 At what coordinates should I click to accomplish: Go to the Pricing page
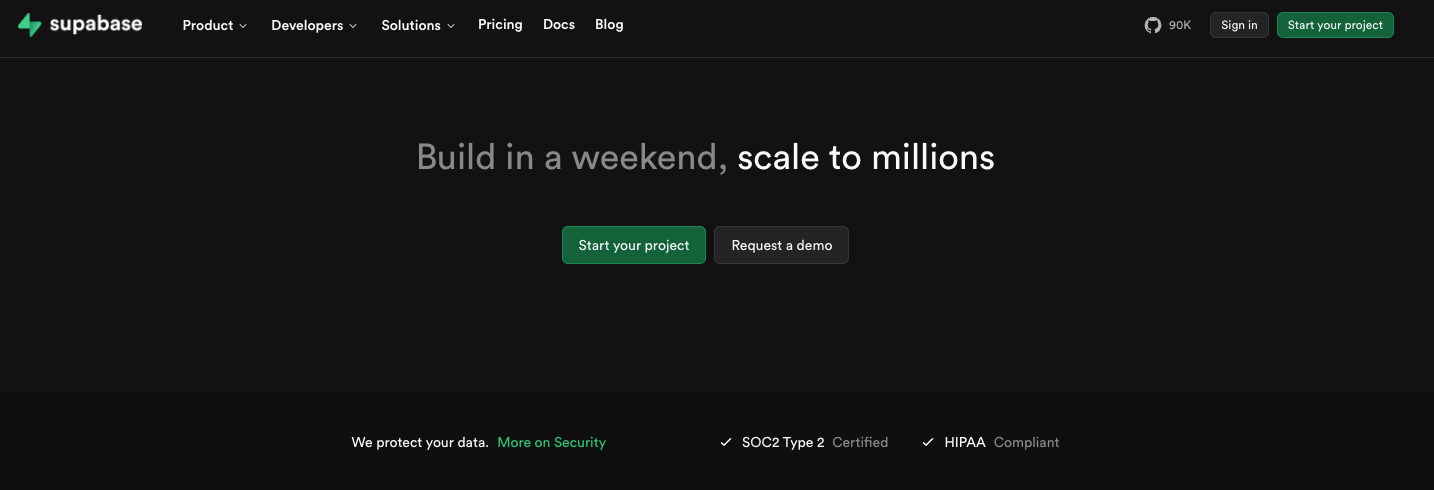coord(500,24)
